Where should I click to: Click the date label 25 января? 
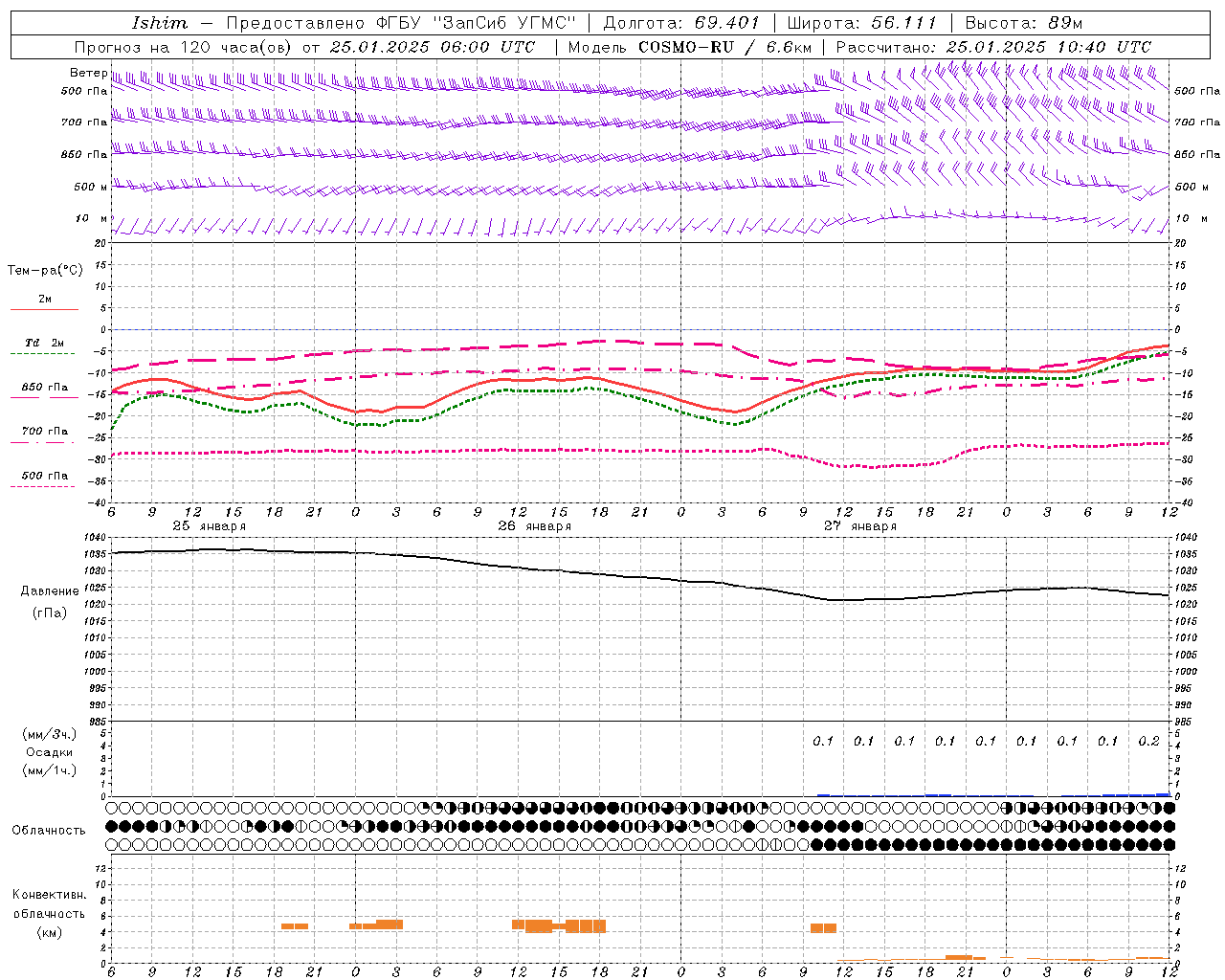(210, 526)
